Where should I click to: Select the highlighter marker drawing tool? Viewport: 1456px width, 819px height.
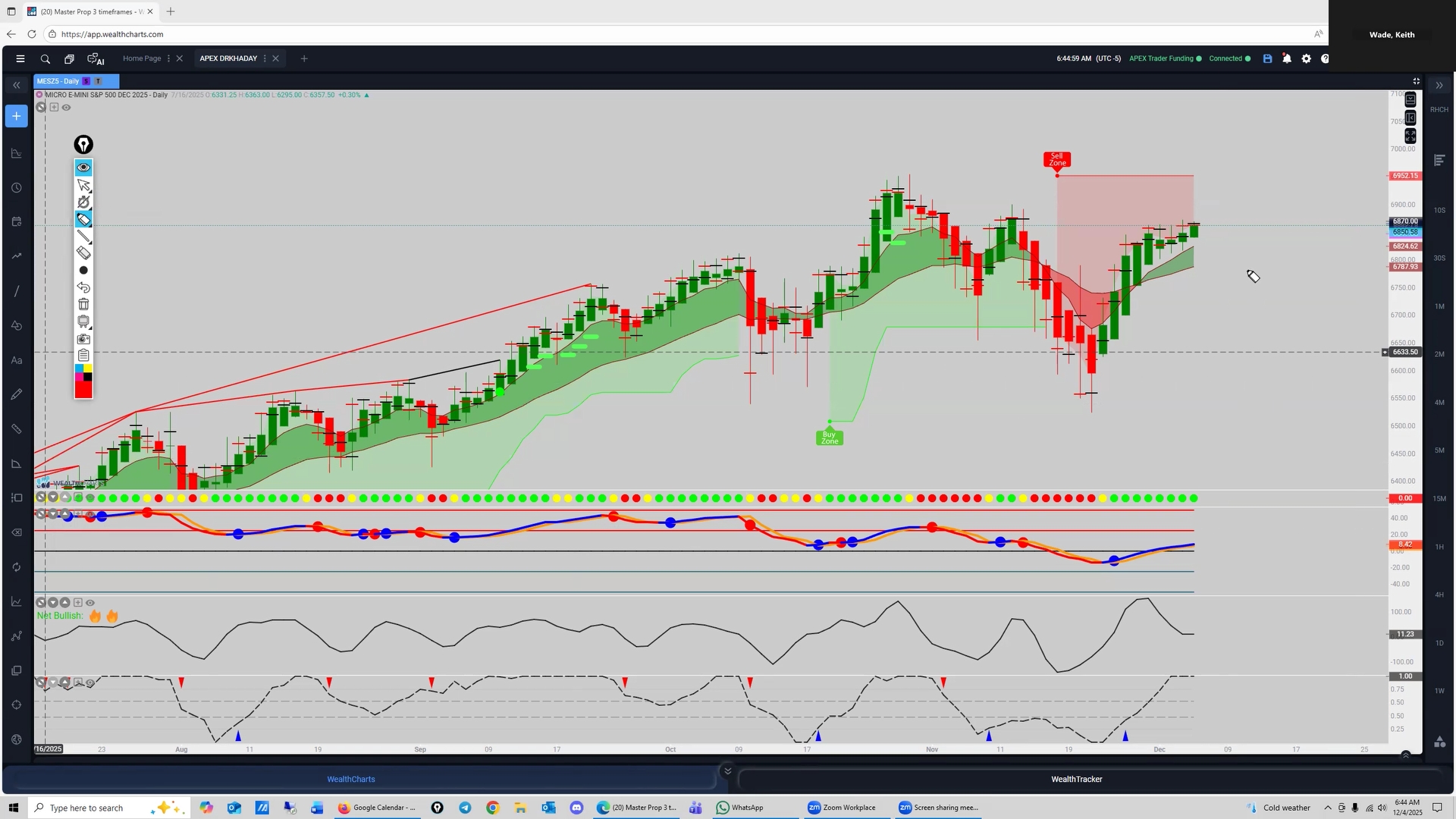pyautogui.click(x=83, y=220)
